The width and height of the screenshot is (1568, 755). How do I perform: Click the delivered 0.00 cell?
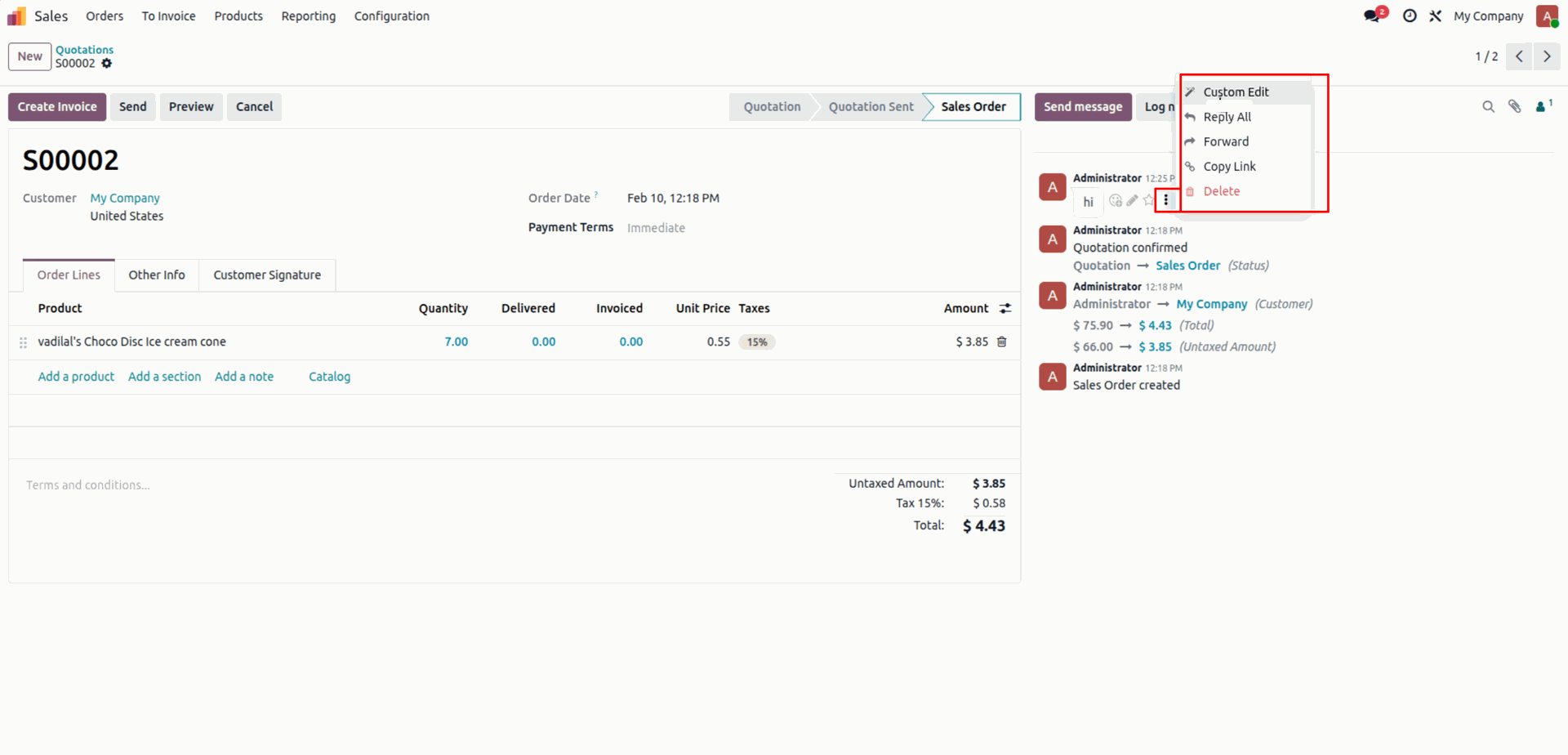click(x=543, y=342)
